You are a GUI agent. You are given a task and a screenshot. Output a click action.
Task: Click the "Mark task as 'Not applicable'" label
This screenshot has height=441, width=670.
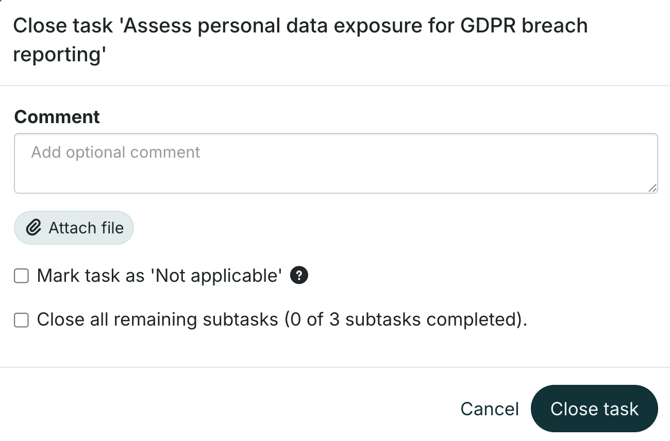pyautogui.click(x=159, y=275)
